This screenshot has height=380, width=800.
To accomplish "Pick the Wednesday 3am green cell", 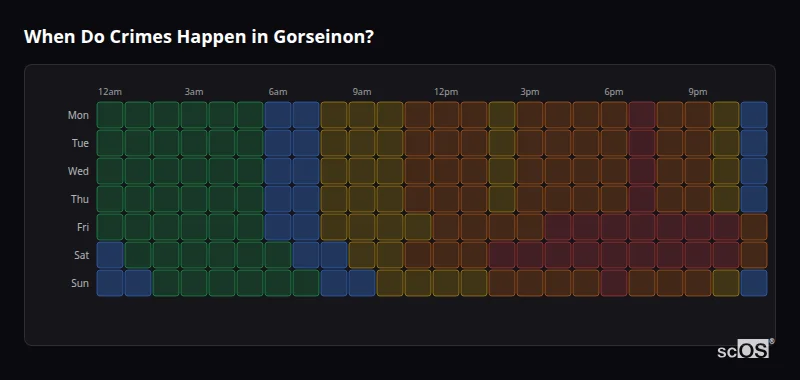I will coord(194,171).
